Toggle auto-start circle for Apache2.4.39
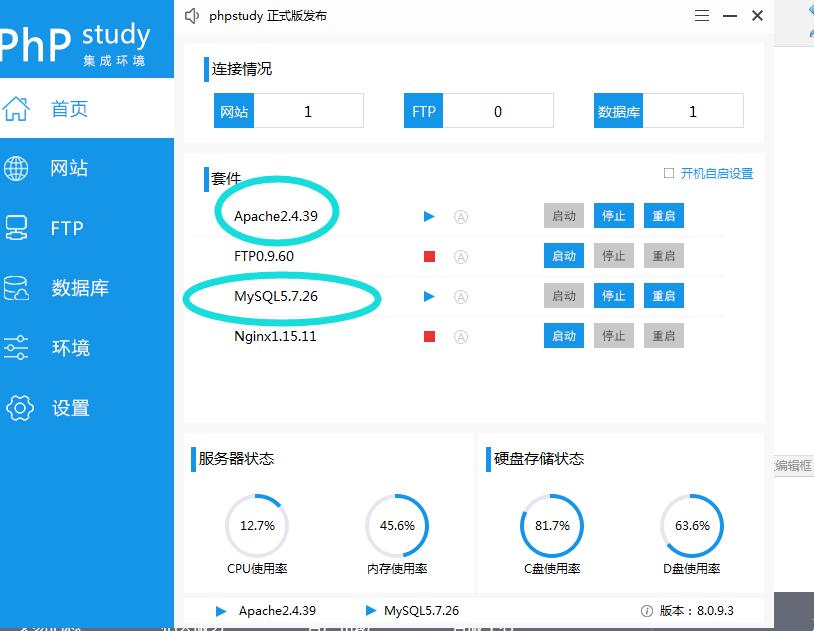Image resolution: width=814 pixels, height=631 pixels. (461, 216)
